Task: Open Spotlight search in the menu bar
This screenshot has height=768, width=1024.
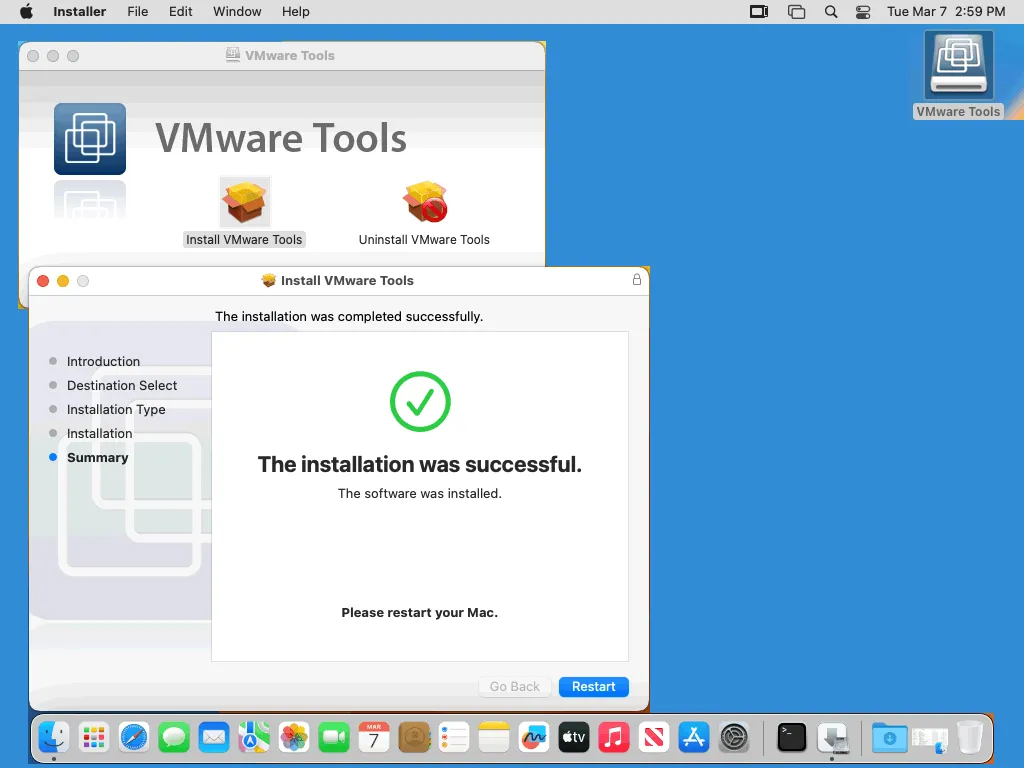Action: pos(831,12)
